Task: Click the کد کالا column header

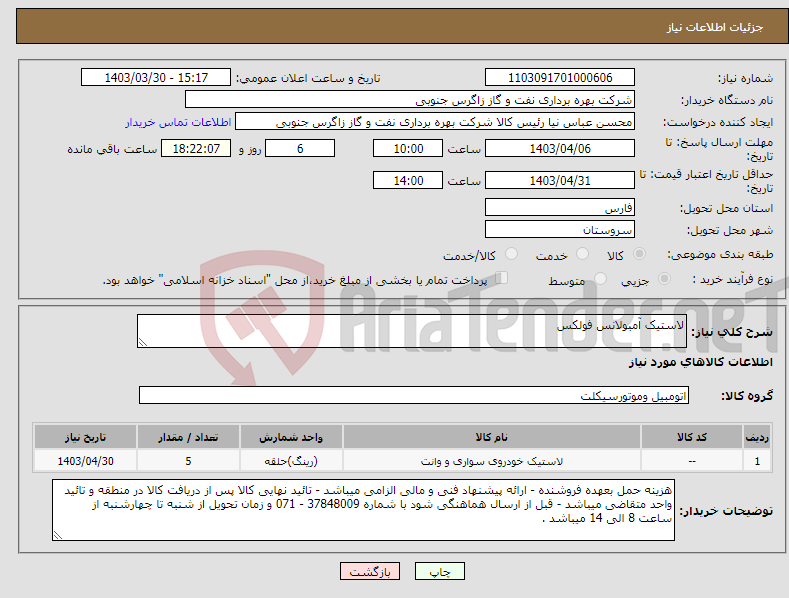Action: (692, 436)
